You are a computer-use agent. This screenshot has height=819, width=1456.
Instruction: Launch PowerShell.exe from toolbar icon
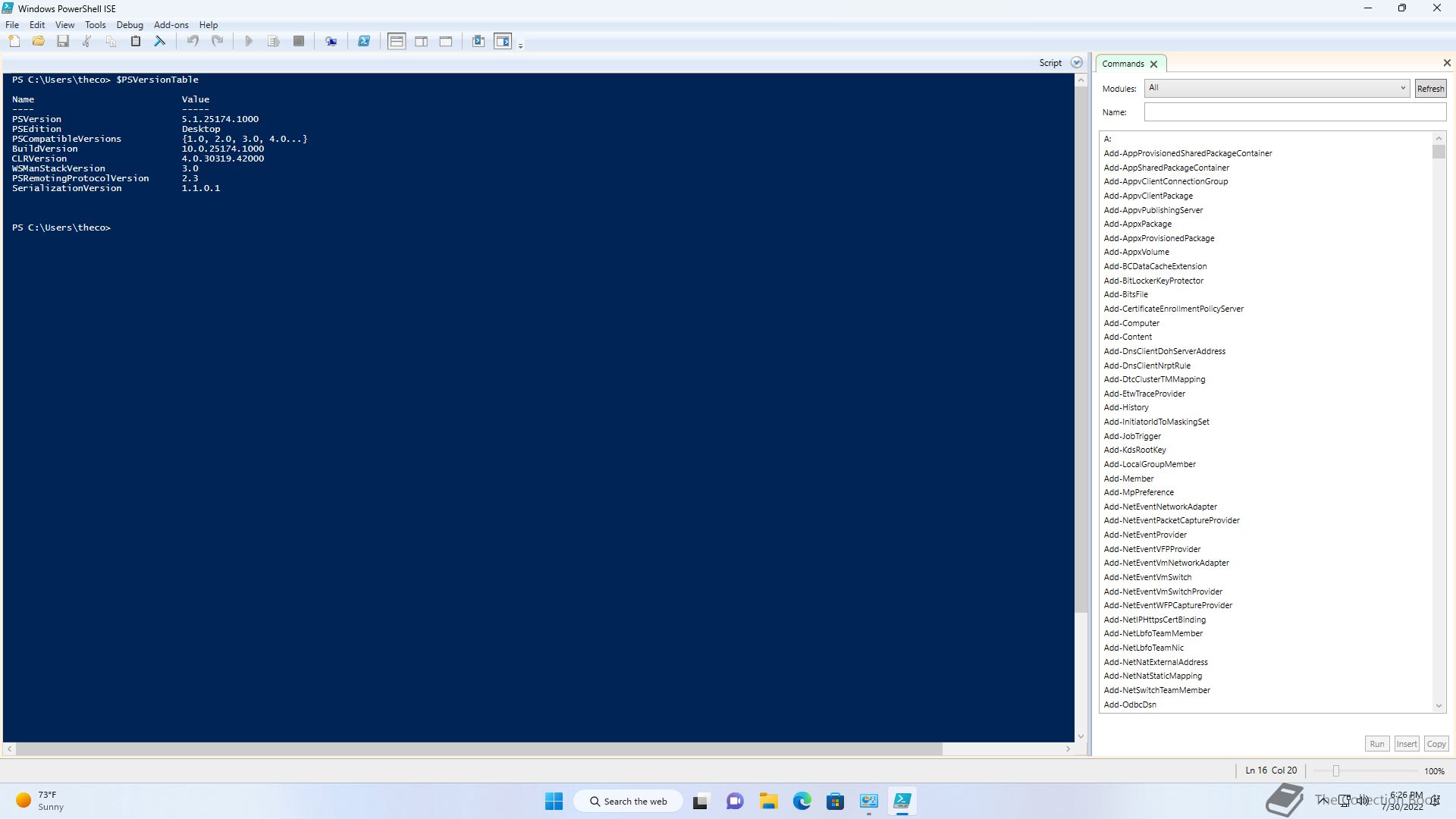click(x=364, y=42)
